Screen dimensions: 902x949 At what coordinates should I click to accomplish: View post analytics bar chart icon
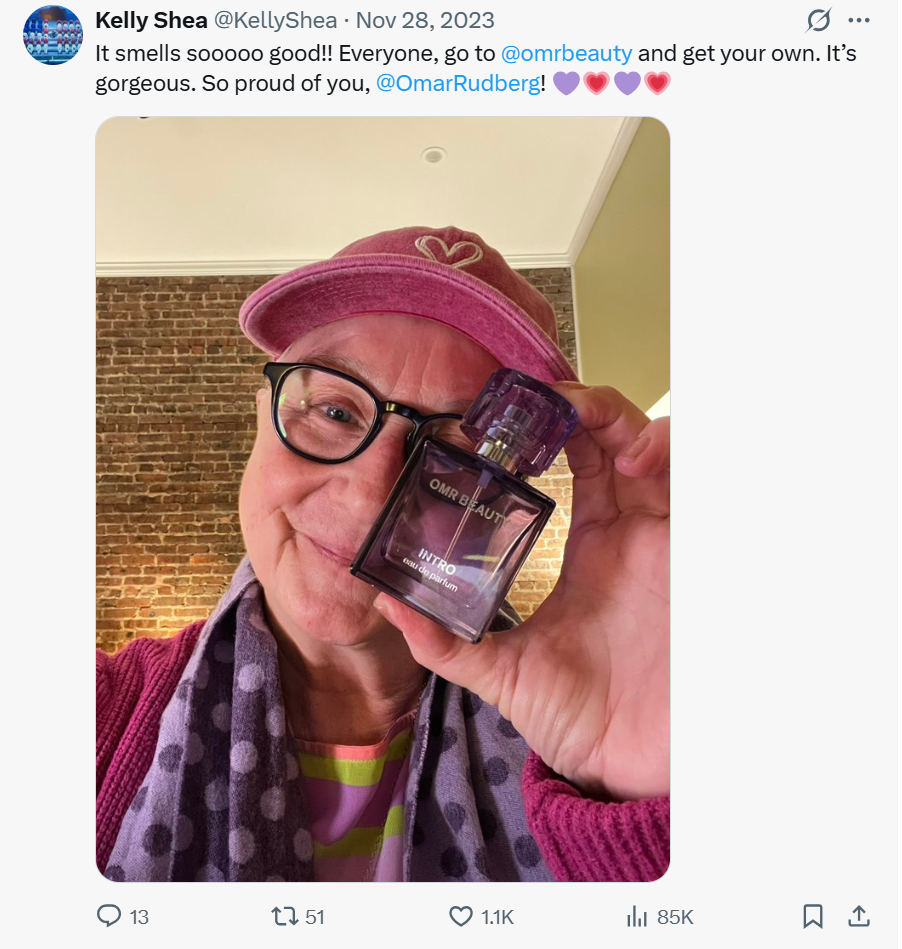(x=636, y=916)
